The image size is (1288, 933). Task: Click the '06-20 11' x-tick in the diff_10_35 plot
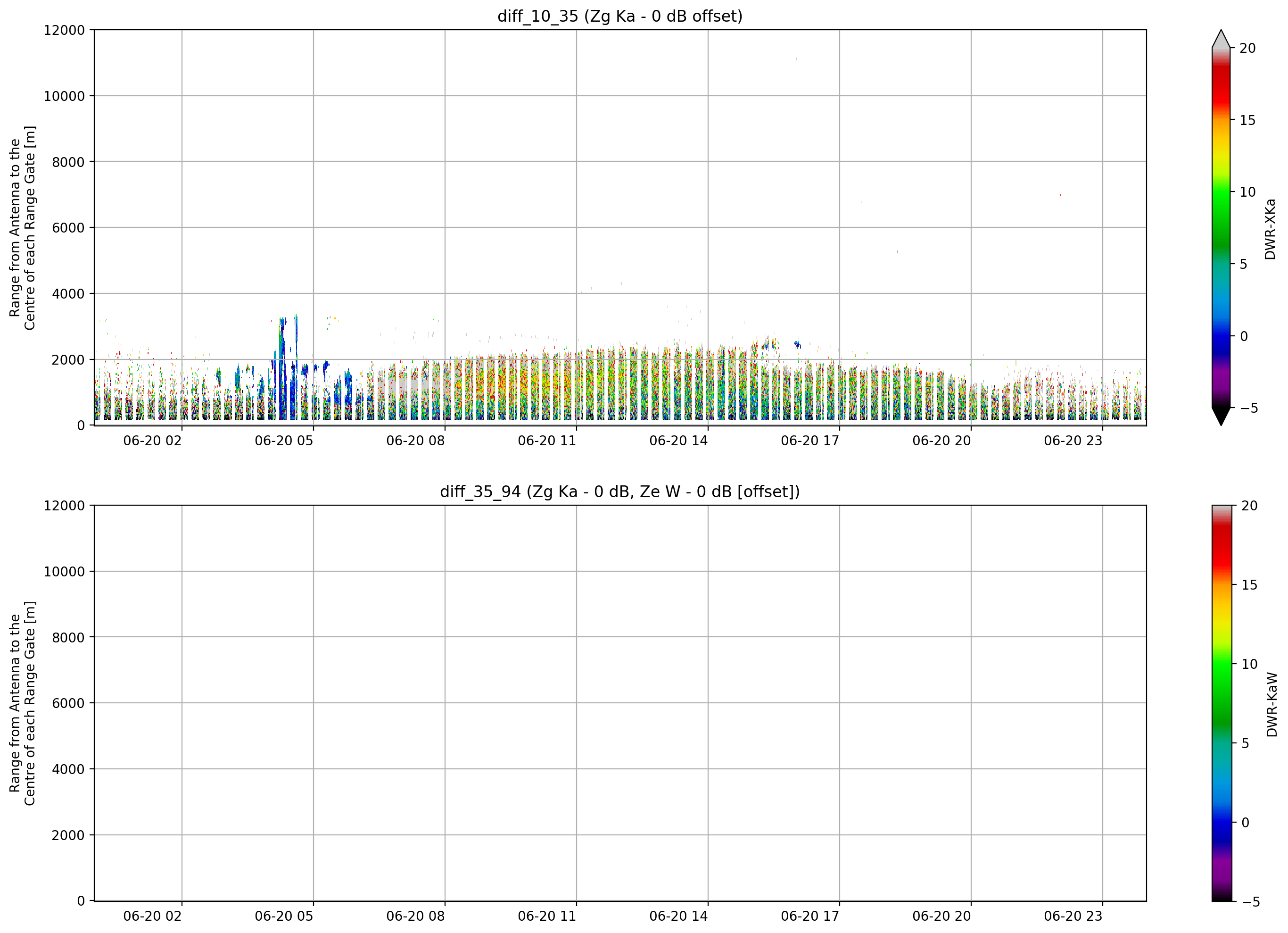[x=547, y=441]
